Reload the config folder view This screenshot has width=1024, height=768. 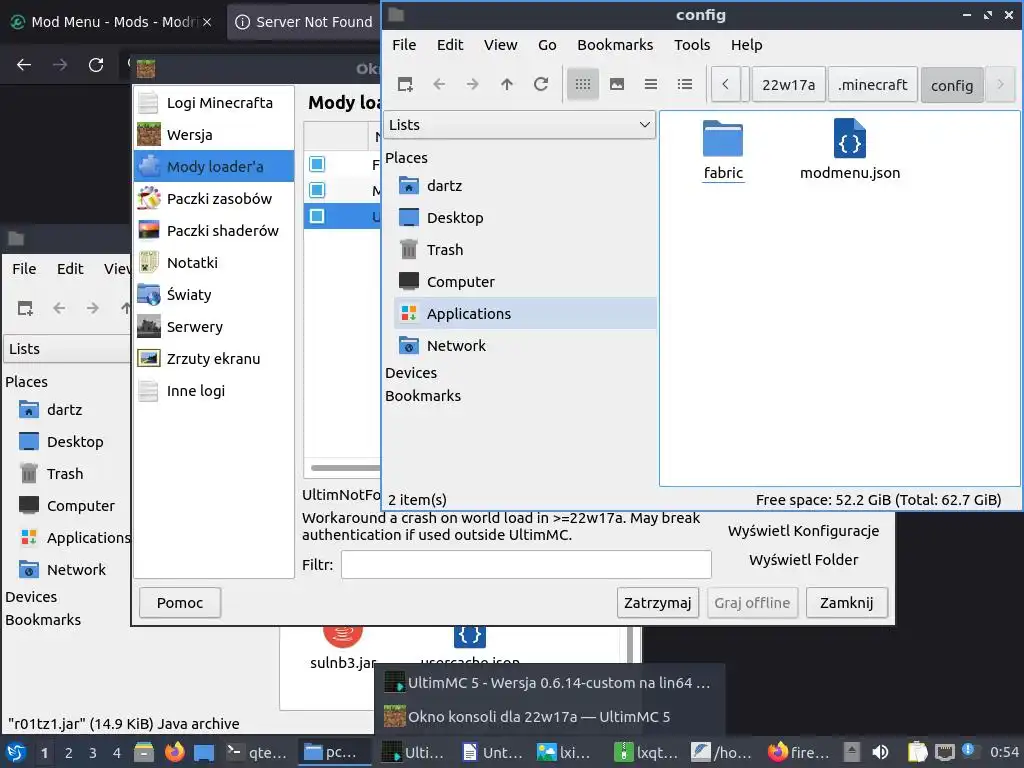(x=541, y=84)
